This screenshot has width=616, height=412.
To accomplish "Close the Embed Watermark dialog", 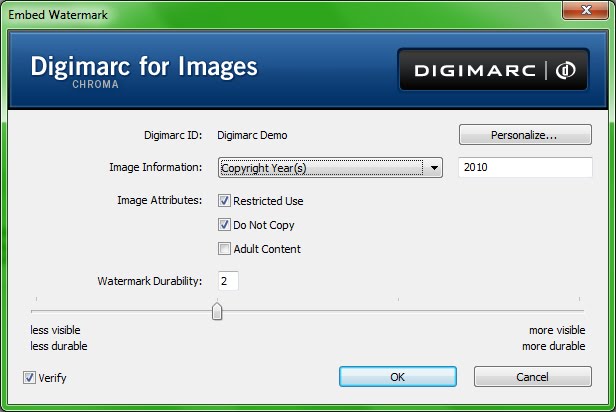I will click(x=585, y=10).
